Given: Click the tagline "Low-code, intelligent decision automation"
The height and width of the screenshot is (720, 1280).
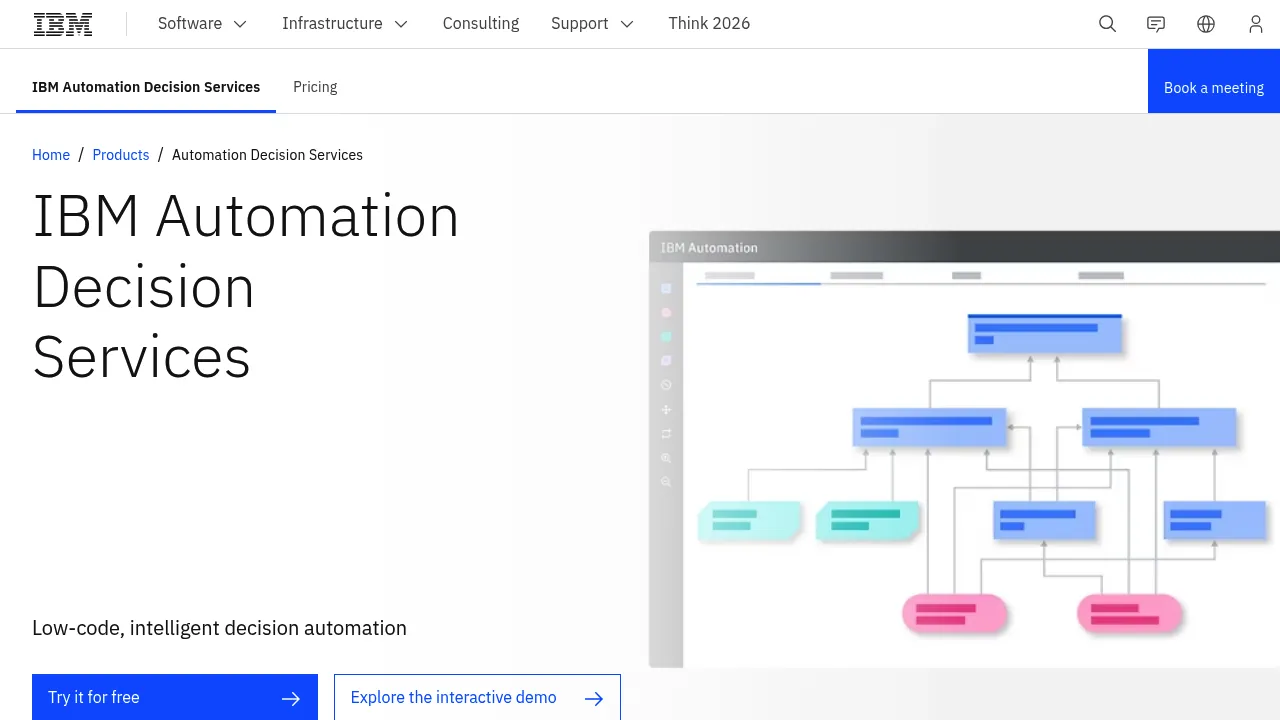Looking at the screenshot, I should [x=219, y=628].
